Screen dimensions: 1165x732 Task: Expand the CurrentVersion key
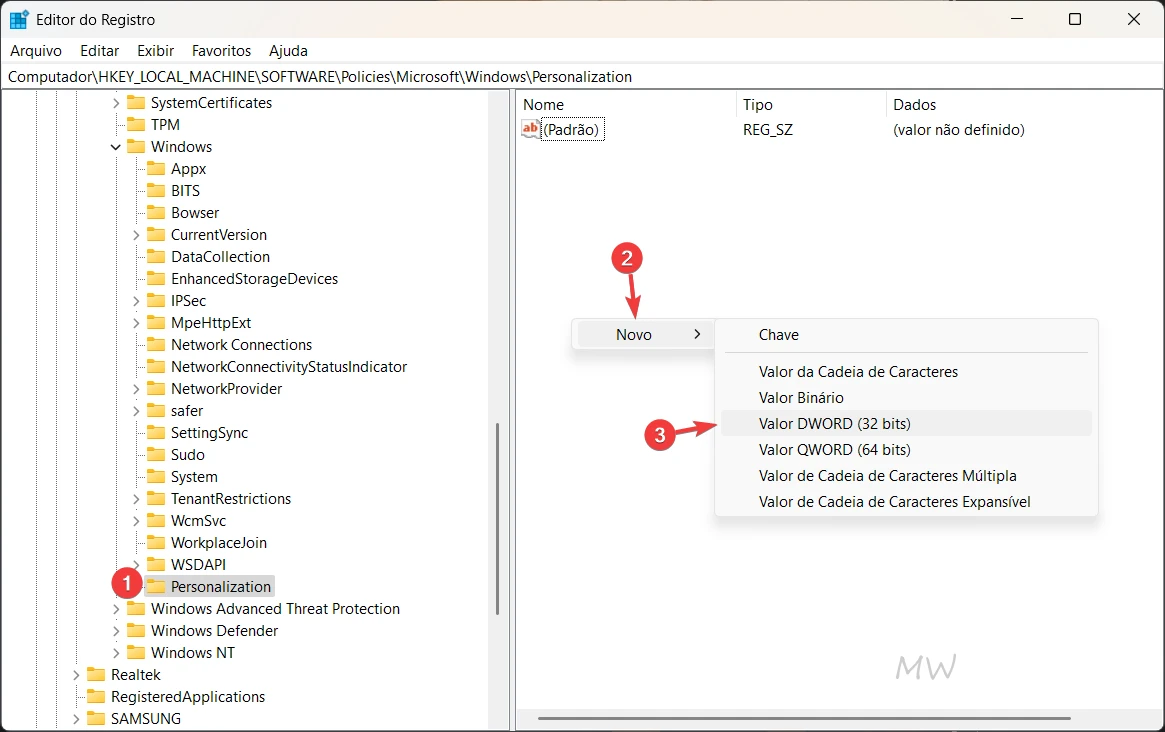[x=136, y=235]
